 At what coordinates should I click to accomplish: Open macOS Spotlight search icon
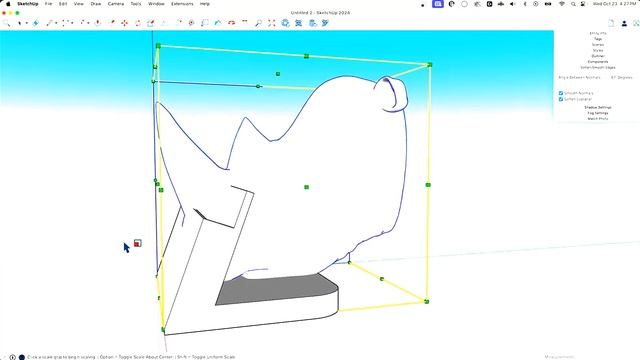[573, 4]
